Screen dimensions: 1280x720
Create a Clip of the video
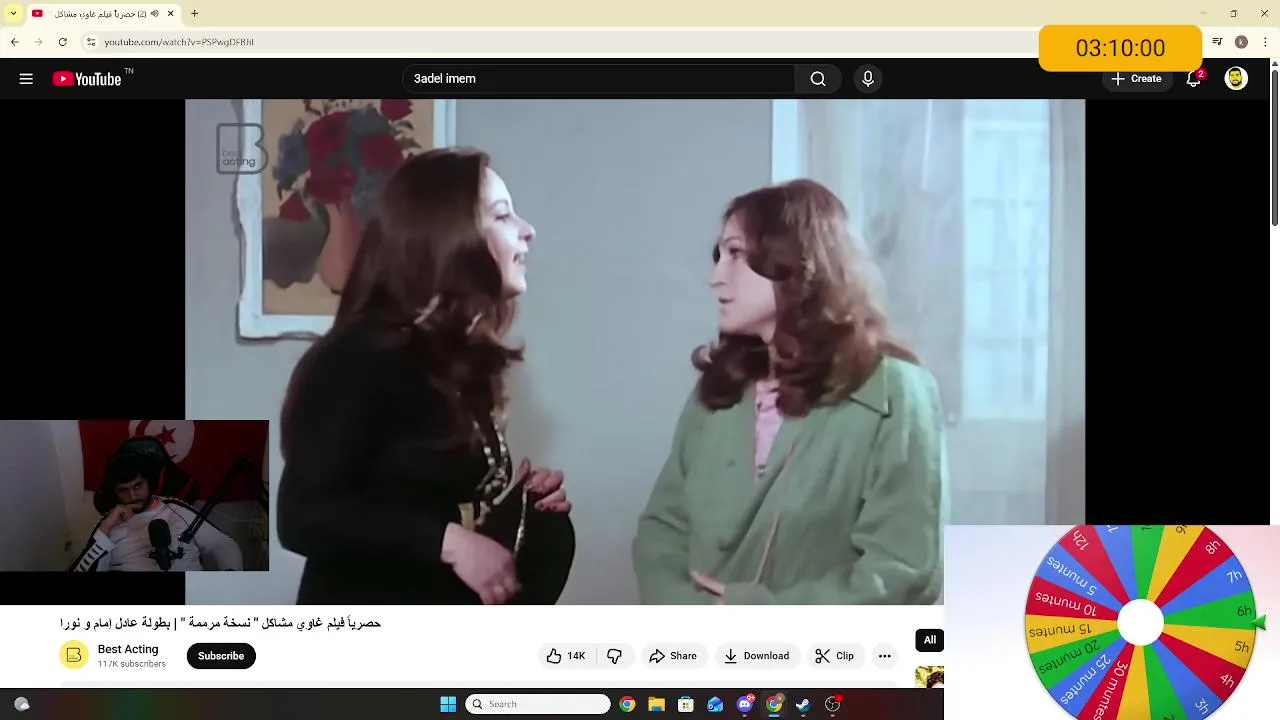click(x=835, y=656)
